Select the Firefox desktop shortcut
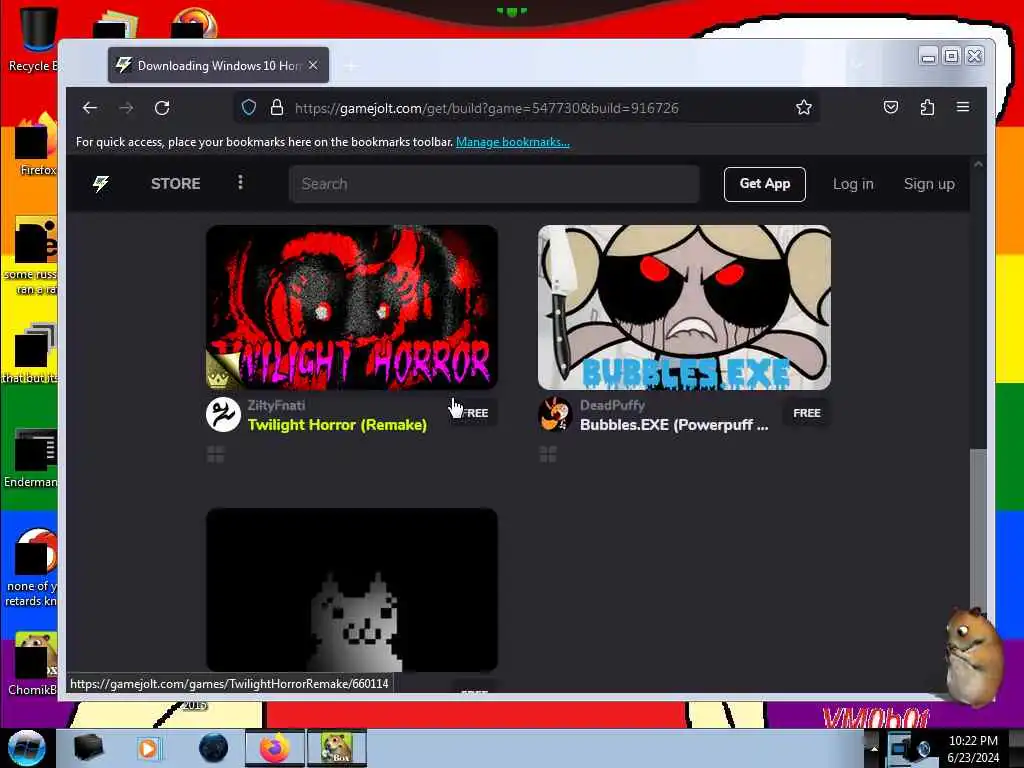The image size is (1024, 768). coord(37,144)
